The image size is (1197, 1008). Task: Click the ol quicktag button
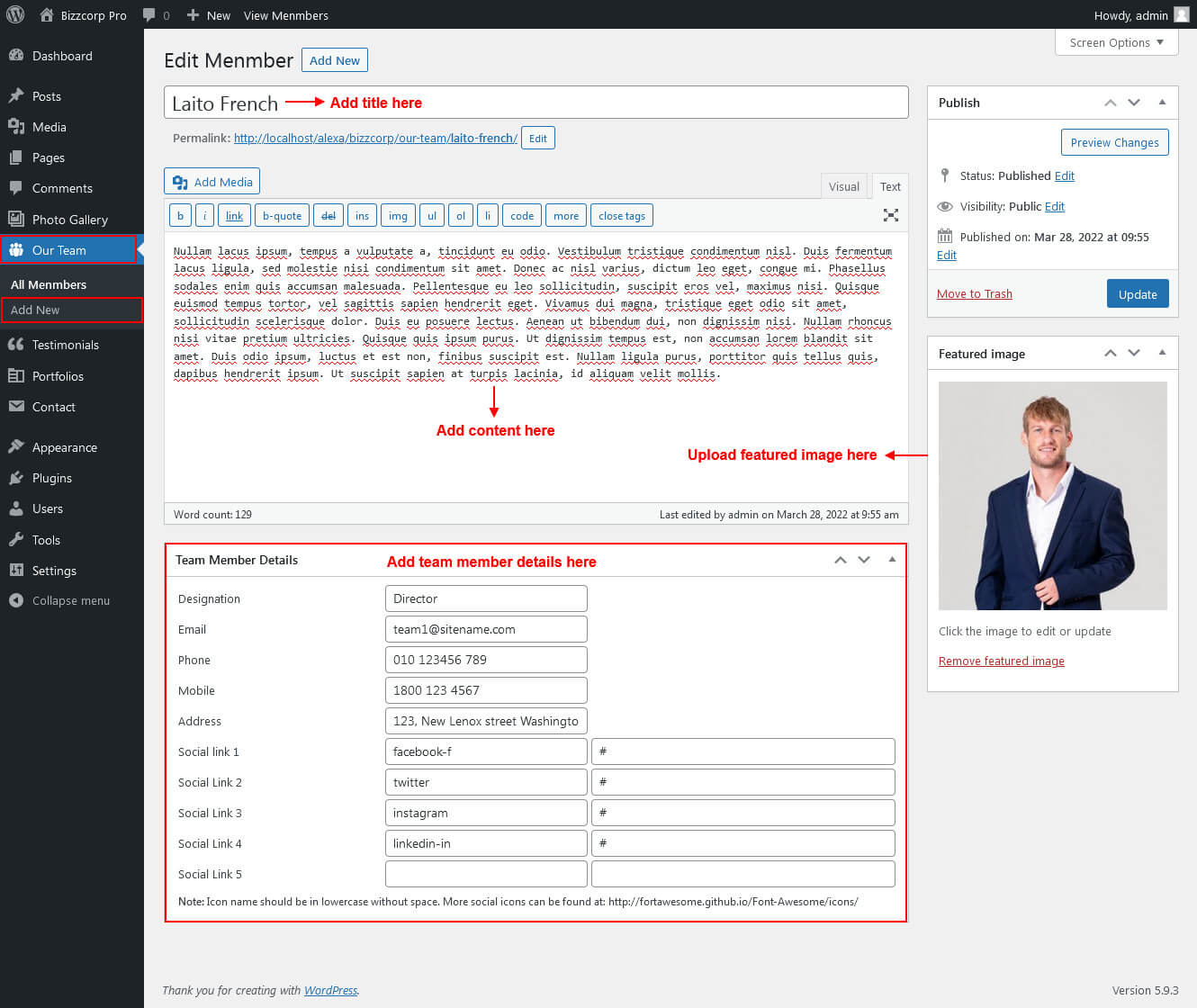460,216
